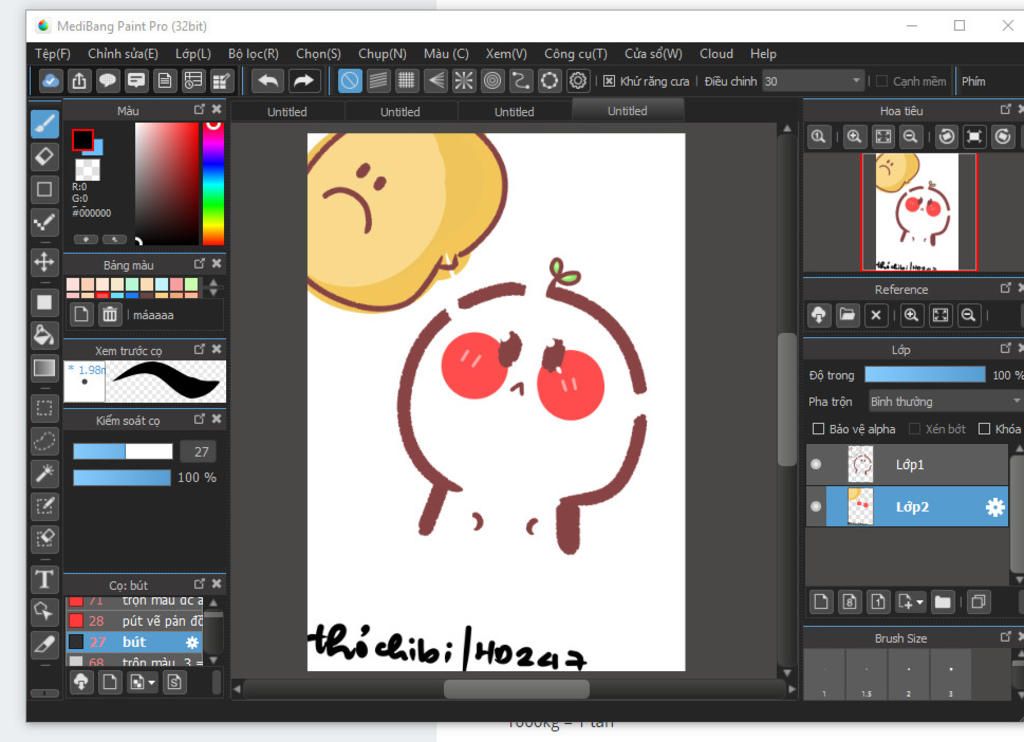Click the canvas vertical scrollbar

point(787,400)
